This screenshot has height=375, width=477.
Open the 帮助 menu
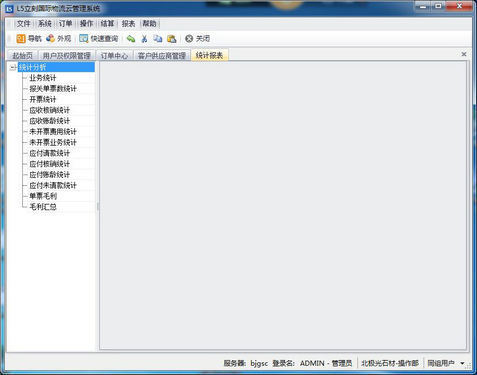tap(149, 24)
